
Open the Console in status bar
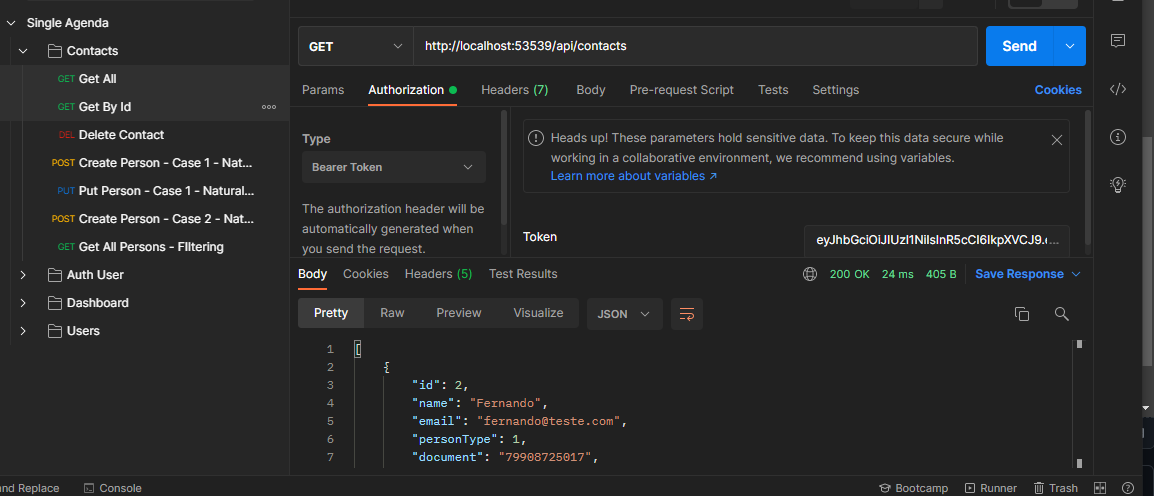(x=113, y=488)
